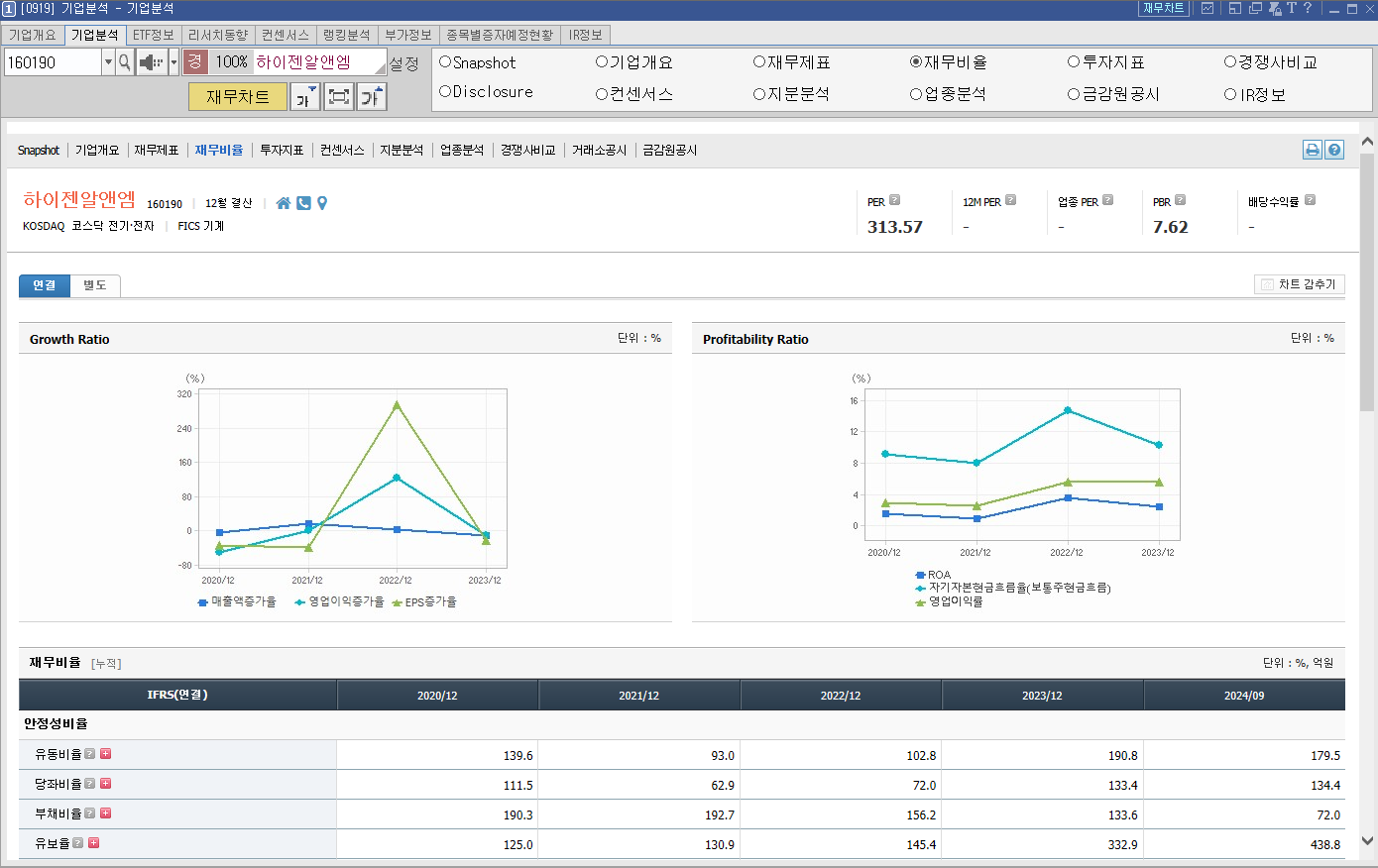This screenshot has width=1378, height=868.
Task: Click help icon next to 유동비율
Action: coord(89,754)
